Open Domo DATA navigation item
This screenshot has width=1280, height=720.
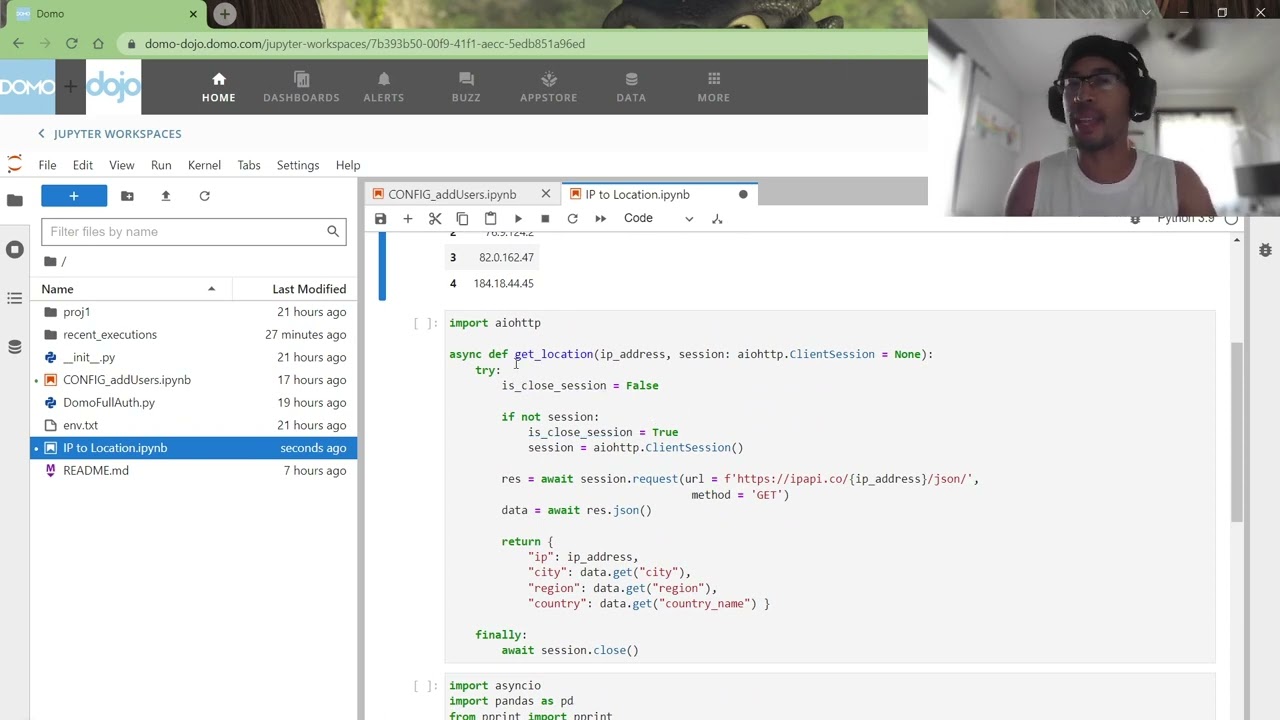click(x=631, y=87)
